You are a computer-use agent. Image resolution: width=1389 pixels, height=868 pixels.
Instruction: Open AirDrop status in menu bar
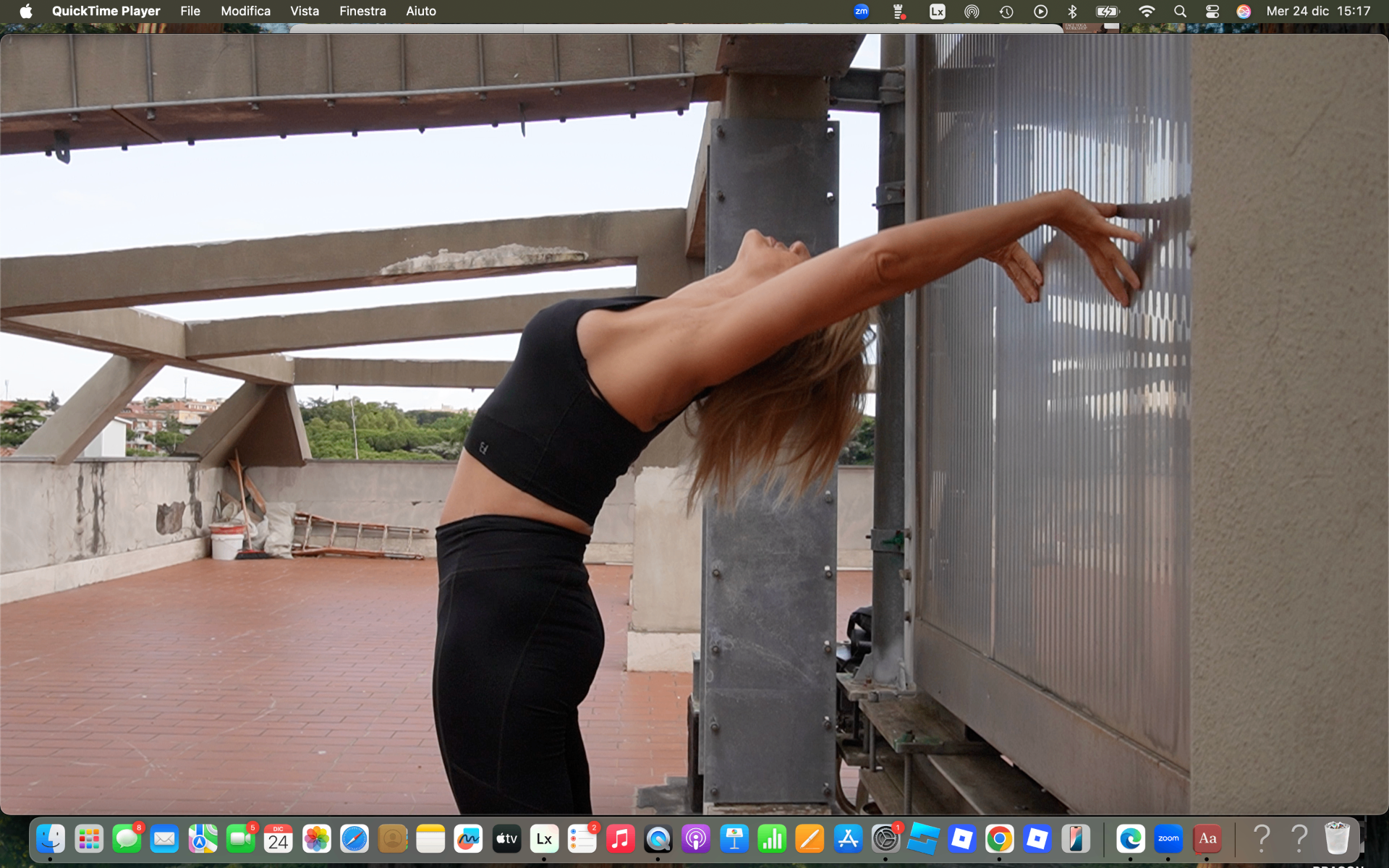coord(972,11)
